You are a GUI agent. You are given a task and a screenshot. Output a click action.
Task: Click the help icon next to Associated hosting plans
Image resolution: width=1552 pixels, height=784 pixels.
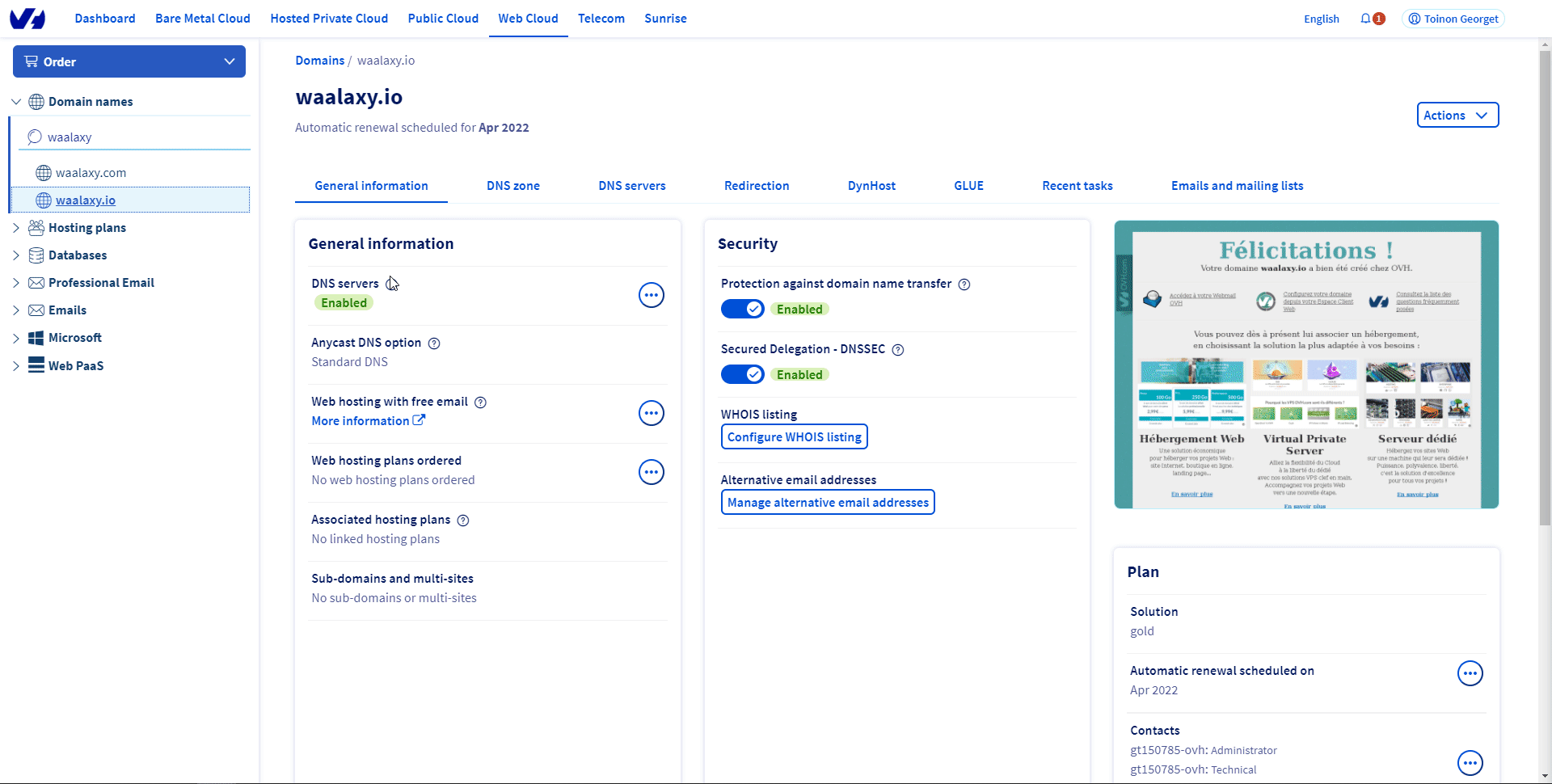463,521
